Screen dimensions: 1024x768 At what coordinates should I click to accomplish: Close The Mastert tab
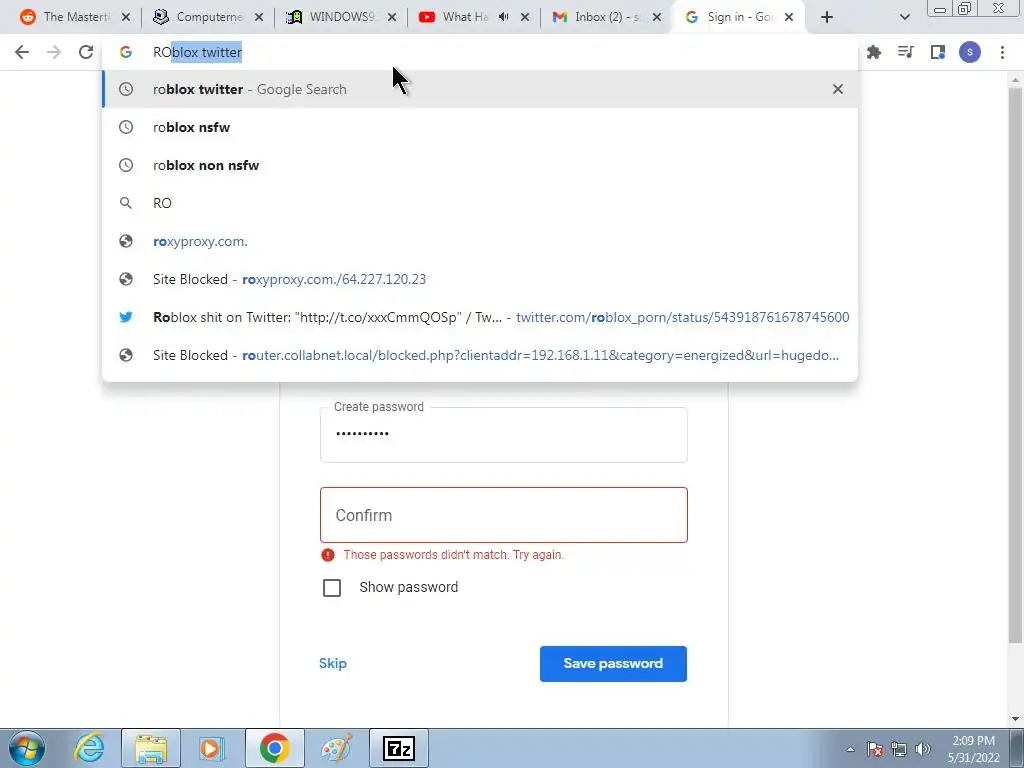coord(126,18)
